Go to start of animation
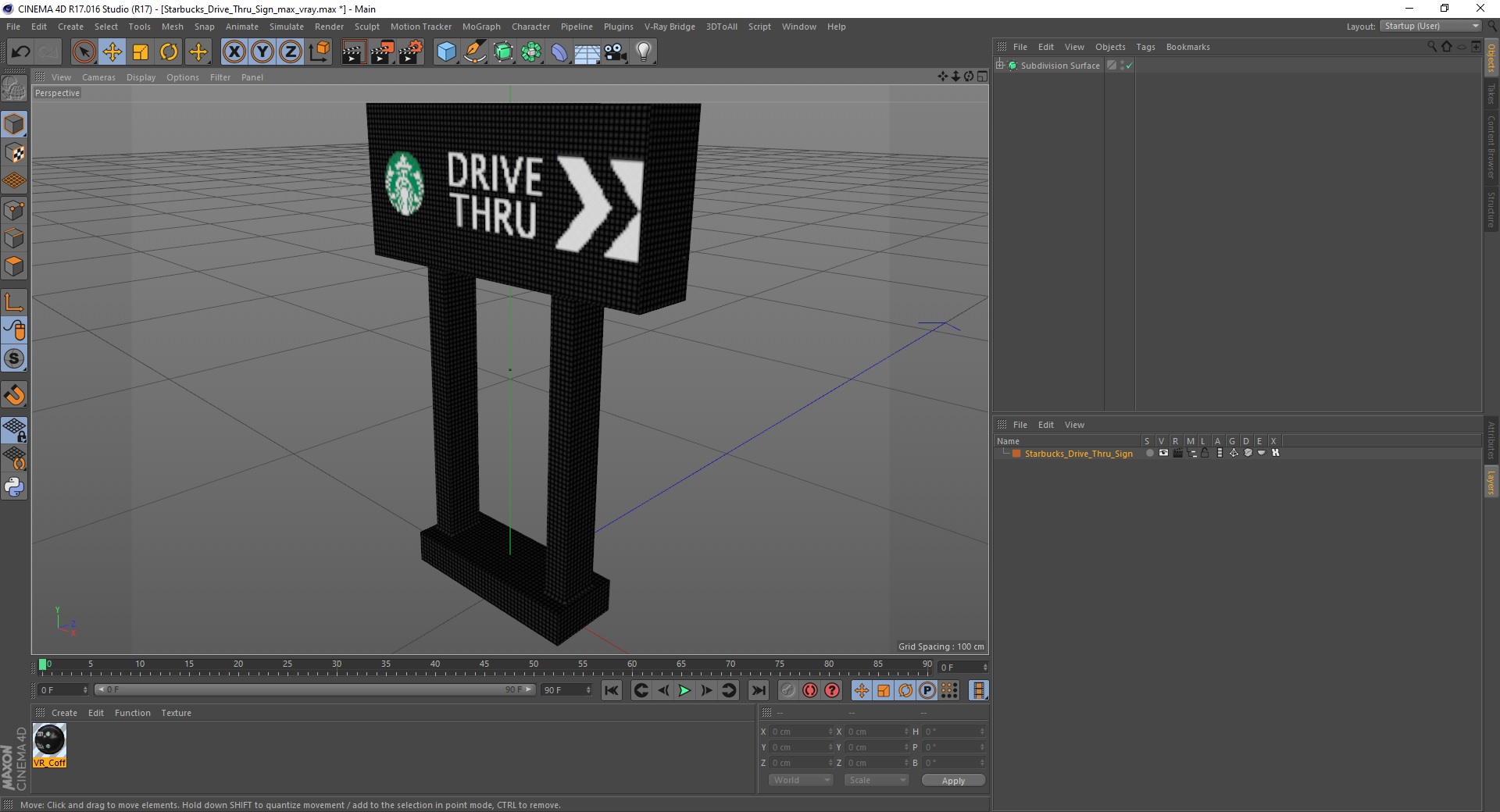Viewport: 1500px width, 812px height. [612, 690]
